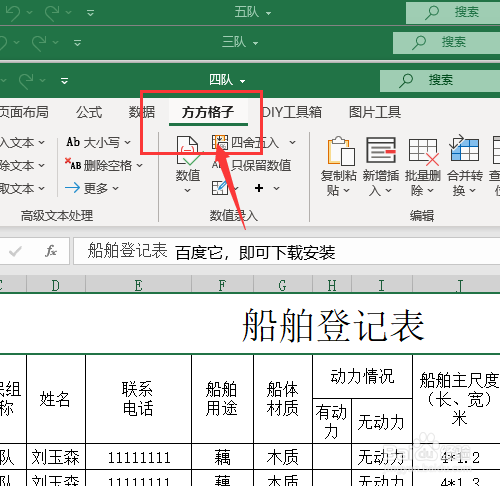
Task: Click the 船舶用途 header cell
Action: click(222, 399)
